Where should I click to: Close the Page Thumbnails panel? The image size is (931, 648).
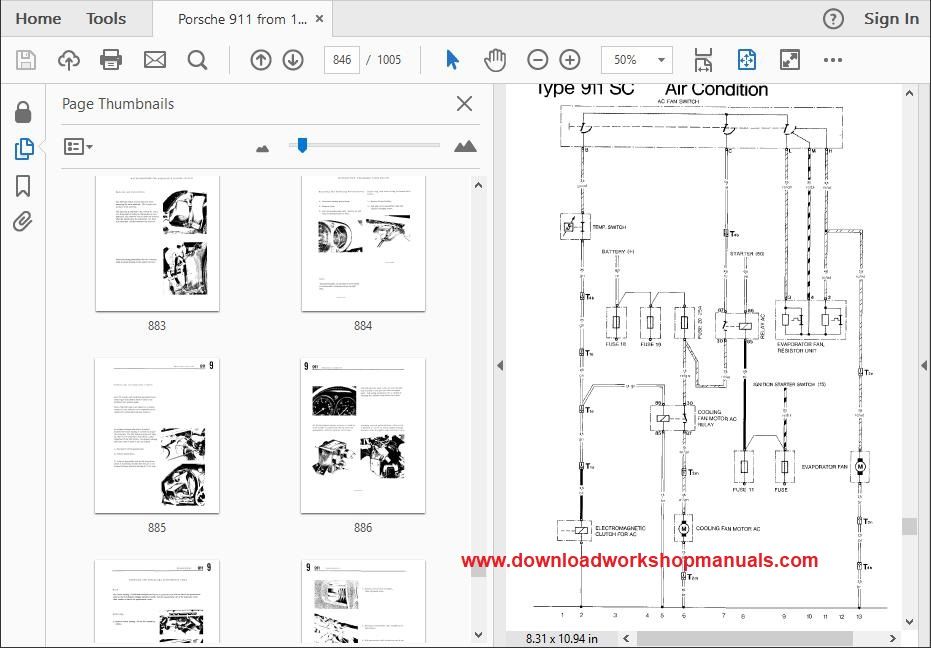[x=464, y=103]
